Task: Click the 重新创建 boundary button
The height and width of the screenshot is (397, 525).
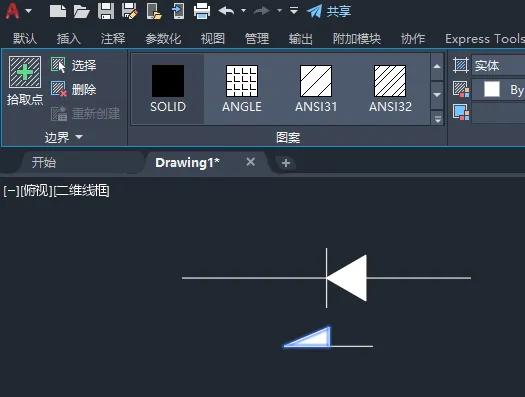Action: tap(85, 113)
